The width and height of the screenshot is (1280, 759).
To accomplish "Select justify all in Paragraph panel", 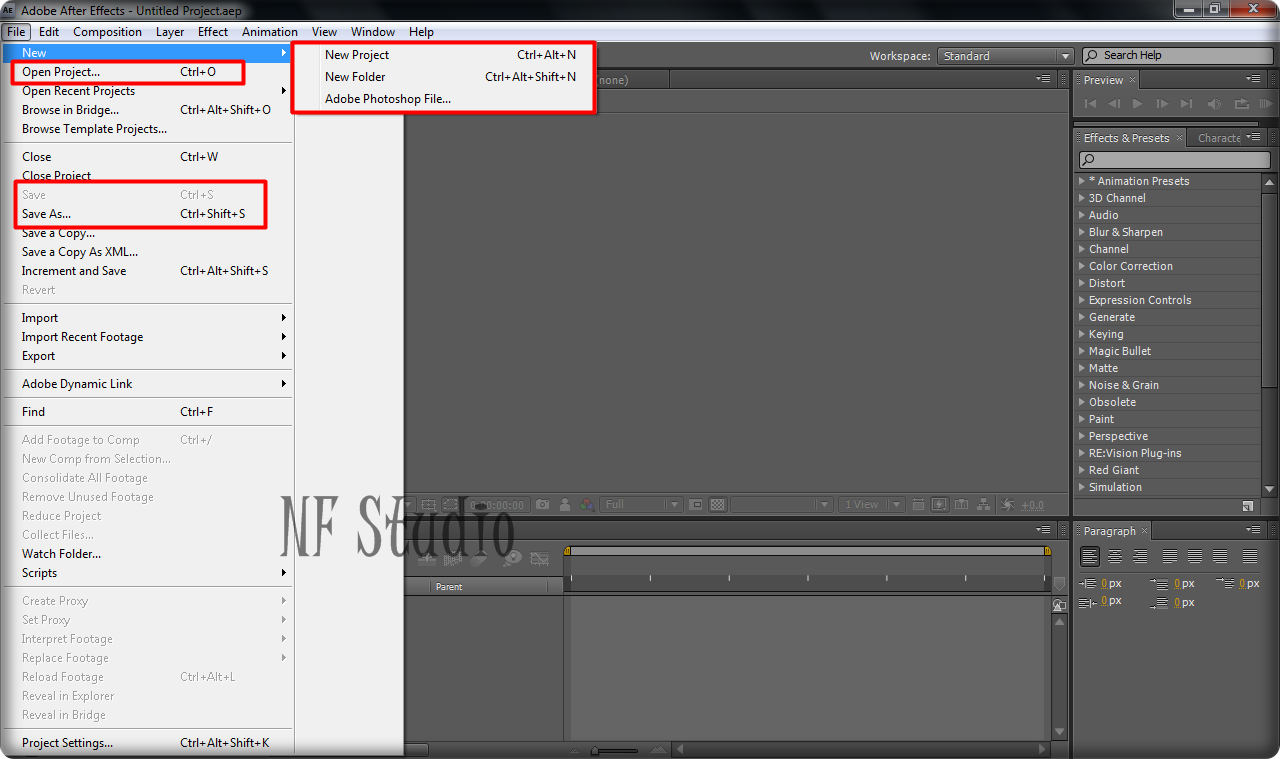I will [1250, 556].
